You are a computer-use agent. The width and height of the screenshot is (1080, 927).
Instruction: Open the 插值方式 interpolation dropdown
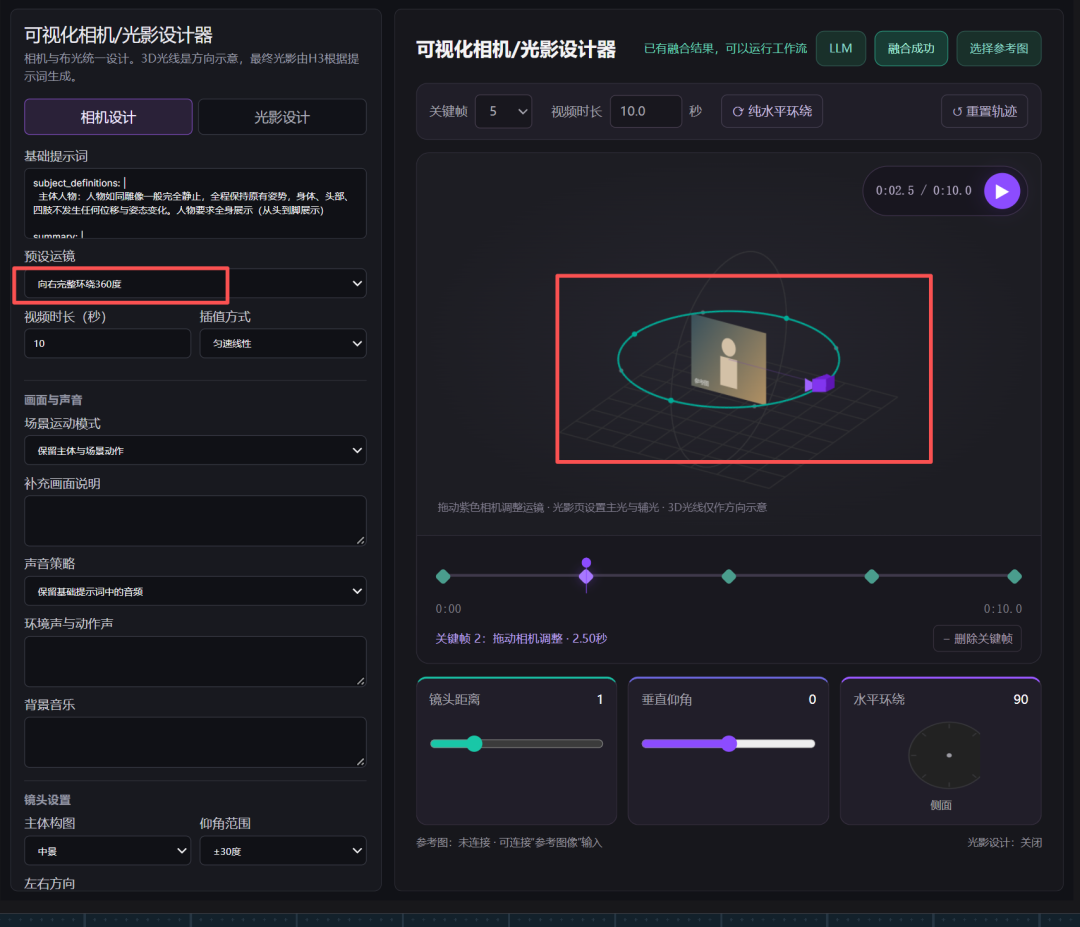pos(283,343)
